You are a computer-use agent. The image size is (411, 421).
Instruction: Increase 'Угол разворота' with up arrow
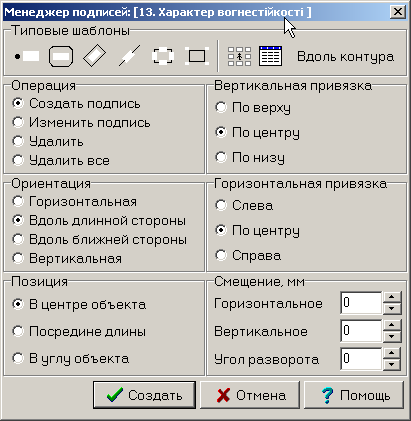pyautogui.click(x=392, y=353)
